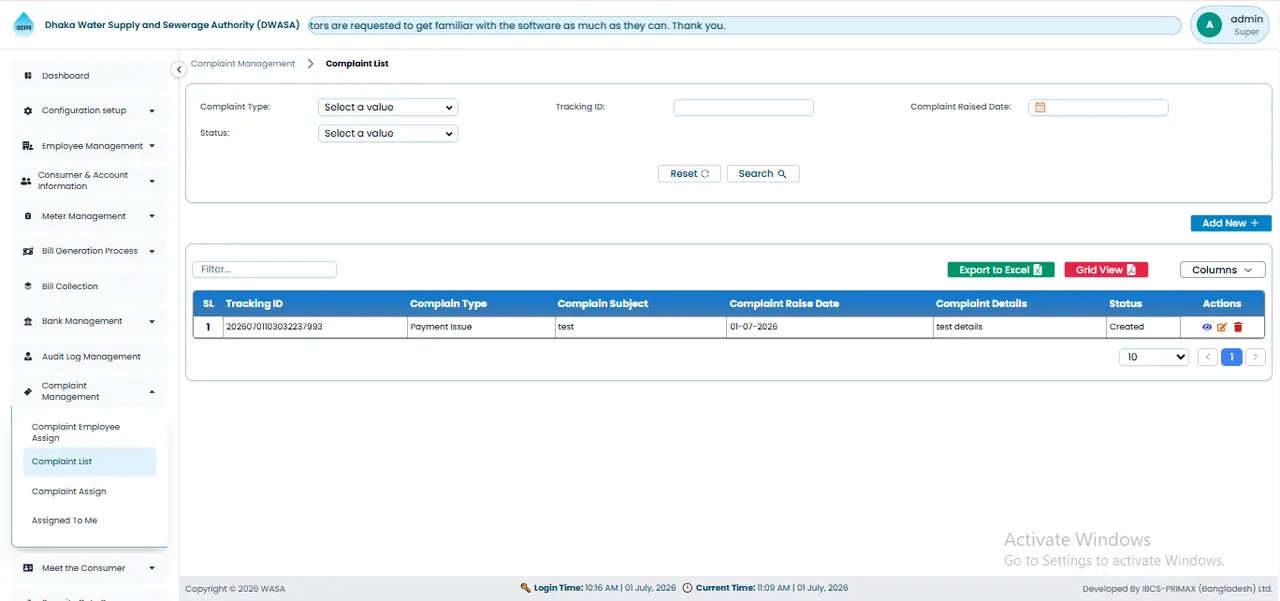Open Assigned To Me submenu item
Image resolution: width=1280 pixels, height=601 pixels.
pyautogui.click(x=89, y=520)
